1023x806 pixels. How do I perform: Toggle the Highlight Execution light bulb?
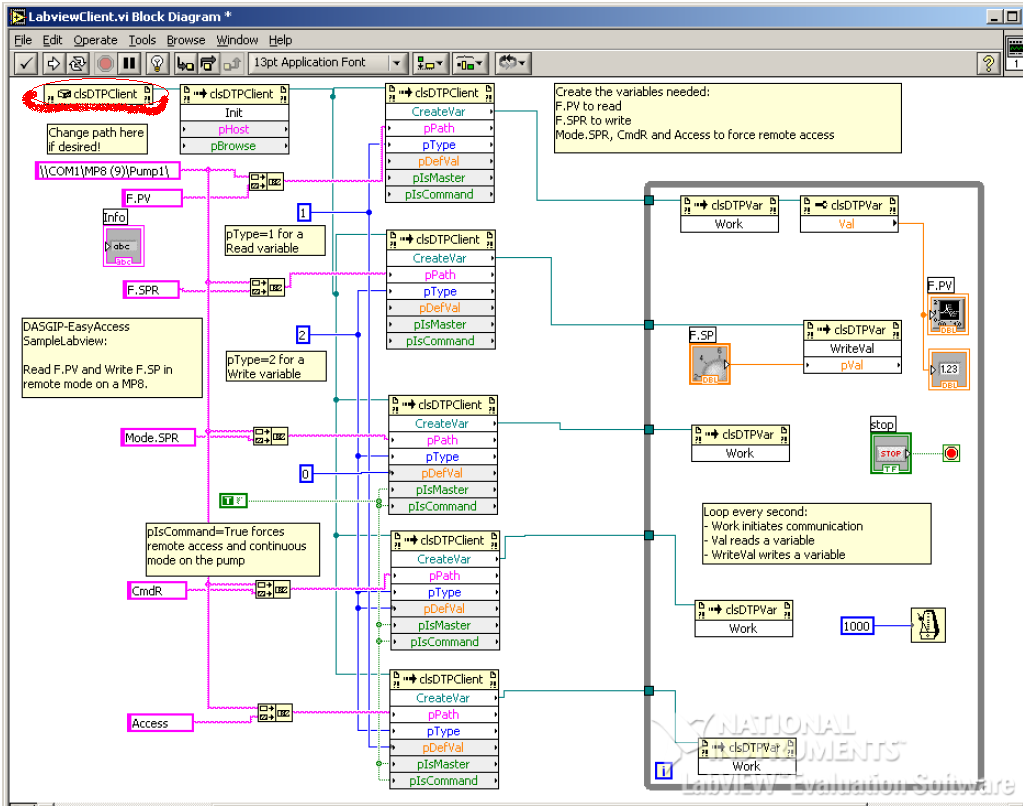click(x=157, y=63)
